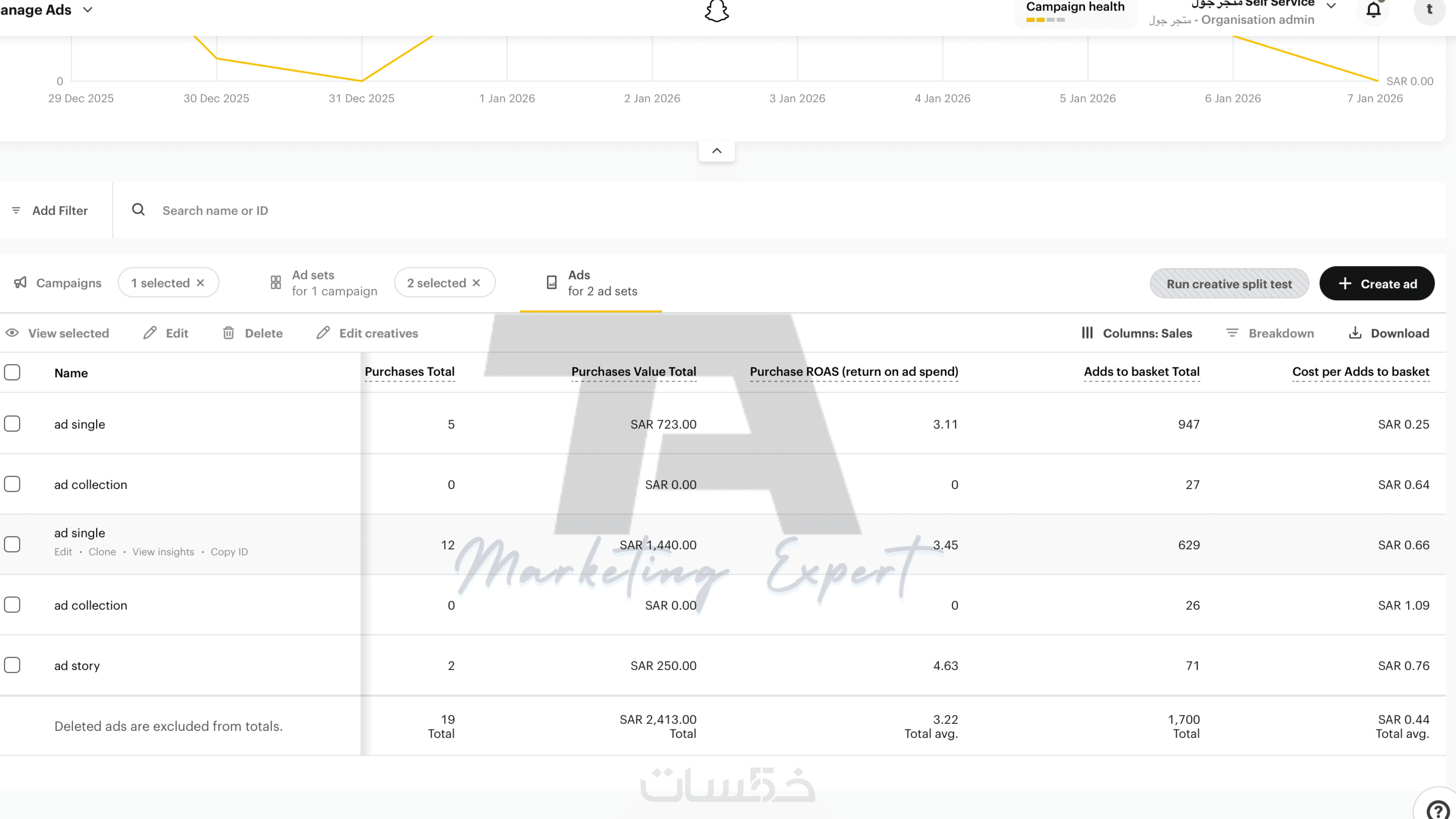Sort by Purchases Value Total column
Viewport: 1456px width, 819px height.
point(634,371)
